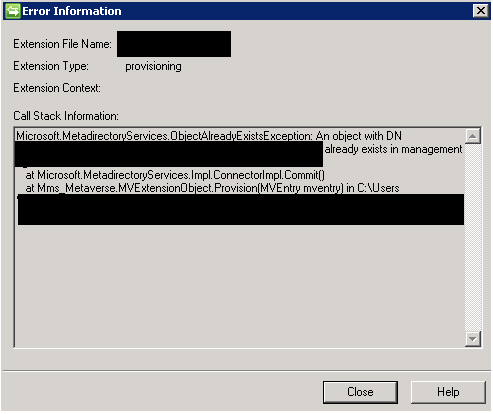
Task: Click the MVExtensionObject.Provision stack trace line
Action: [x=212, y=188]
